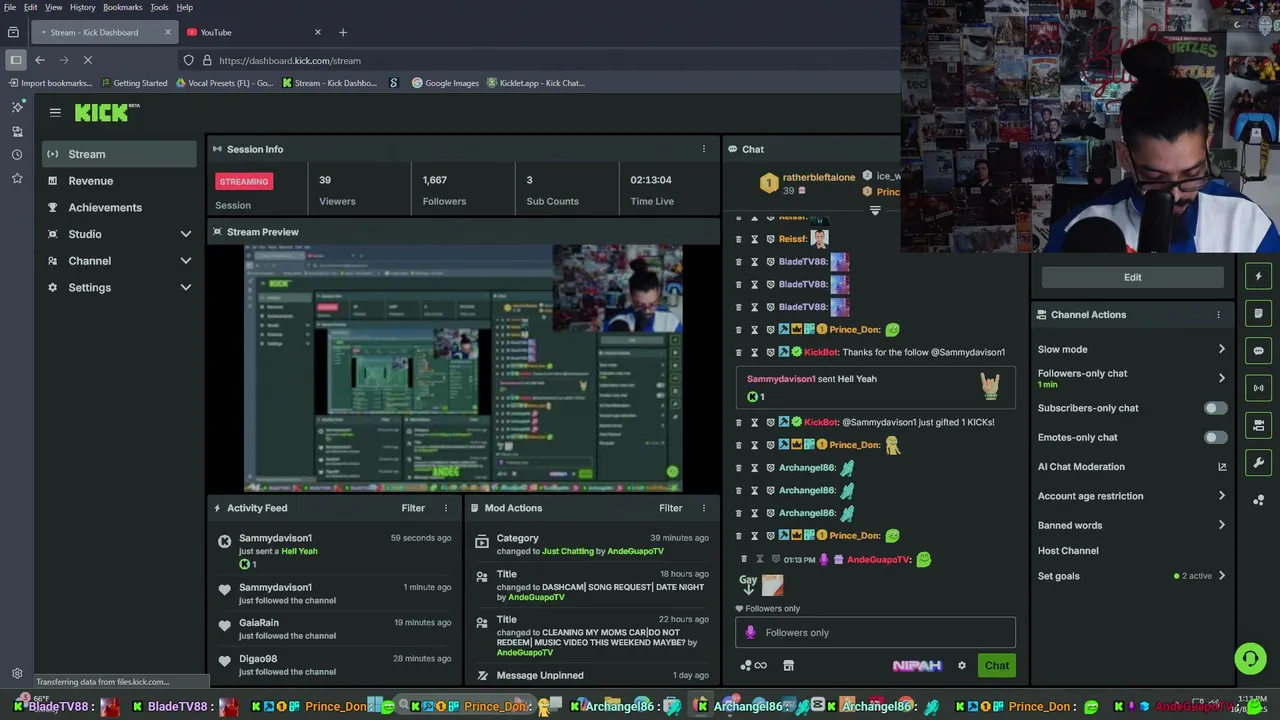Open the Bookmarks menu
1280x720 pixels.
(x=123, y=7)
